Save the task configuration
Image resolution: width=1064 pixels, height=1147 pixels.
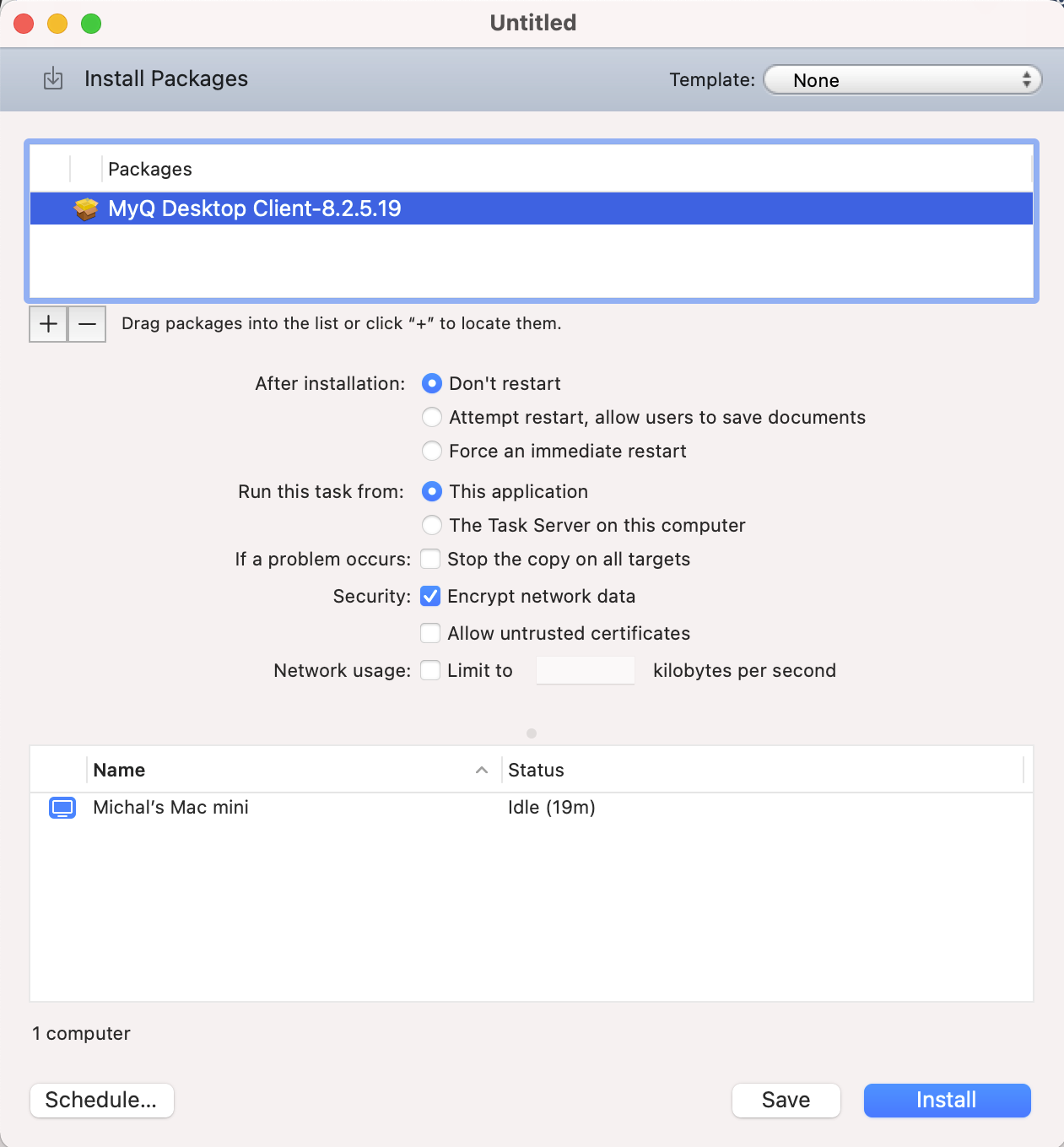786,1100
